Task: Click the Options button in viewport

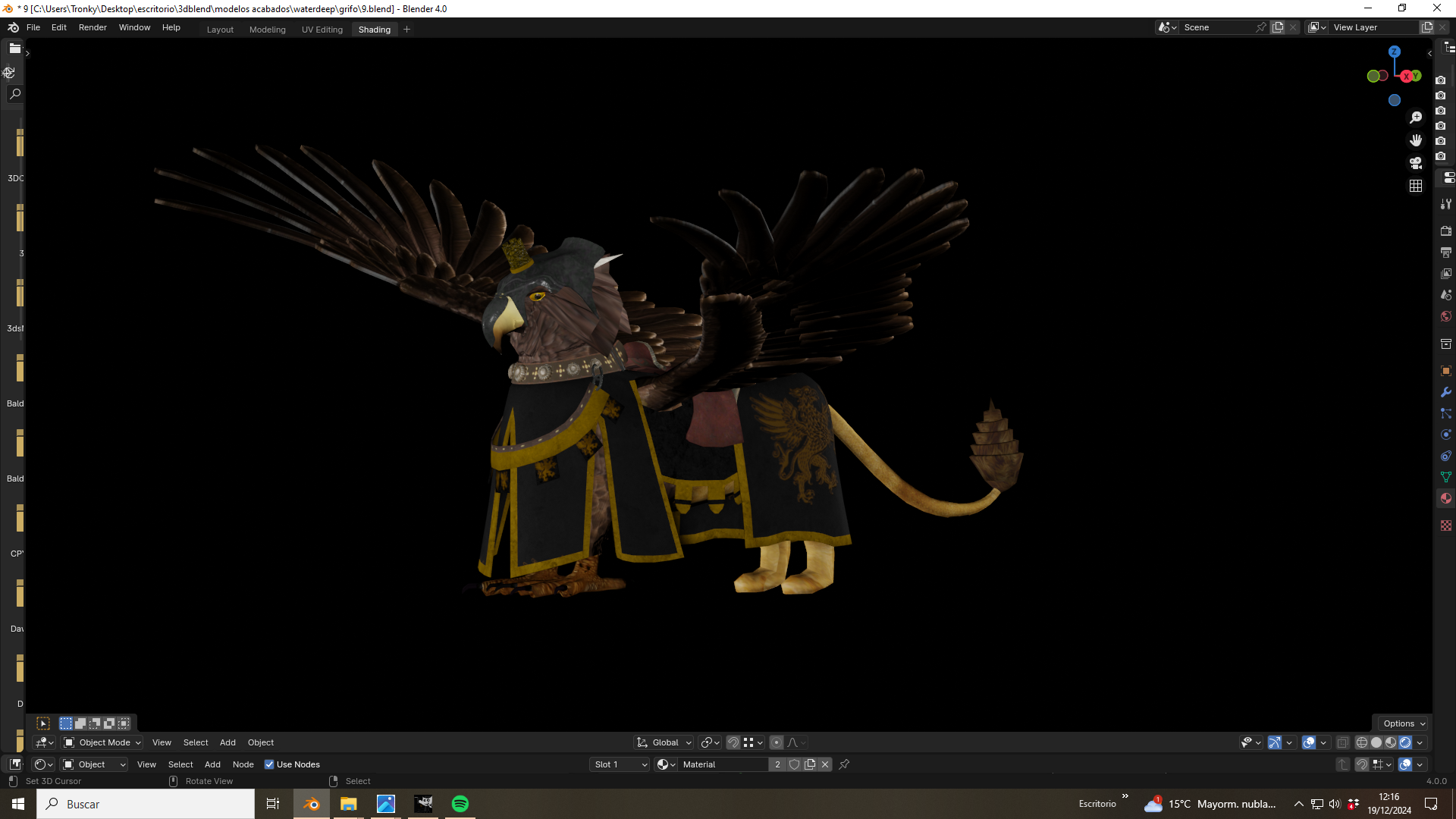Action: click(1404, 723)
